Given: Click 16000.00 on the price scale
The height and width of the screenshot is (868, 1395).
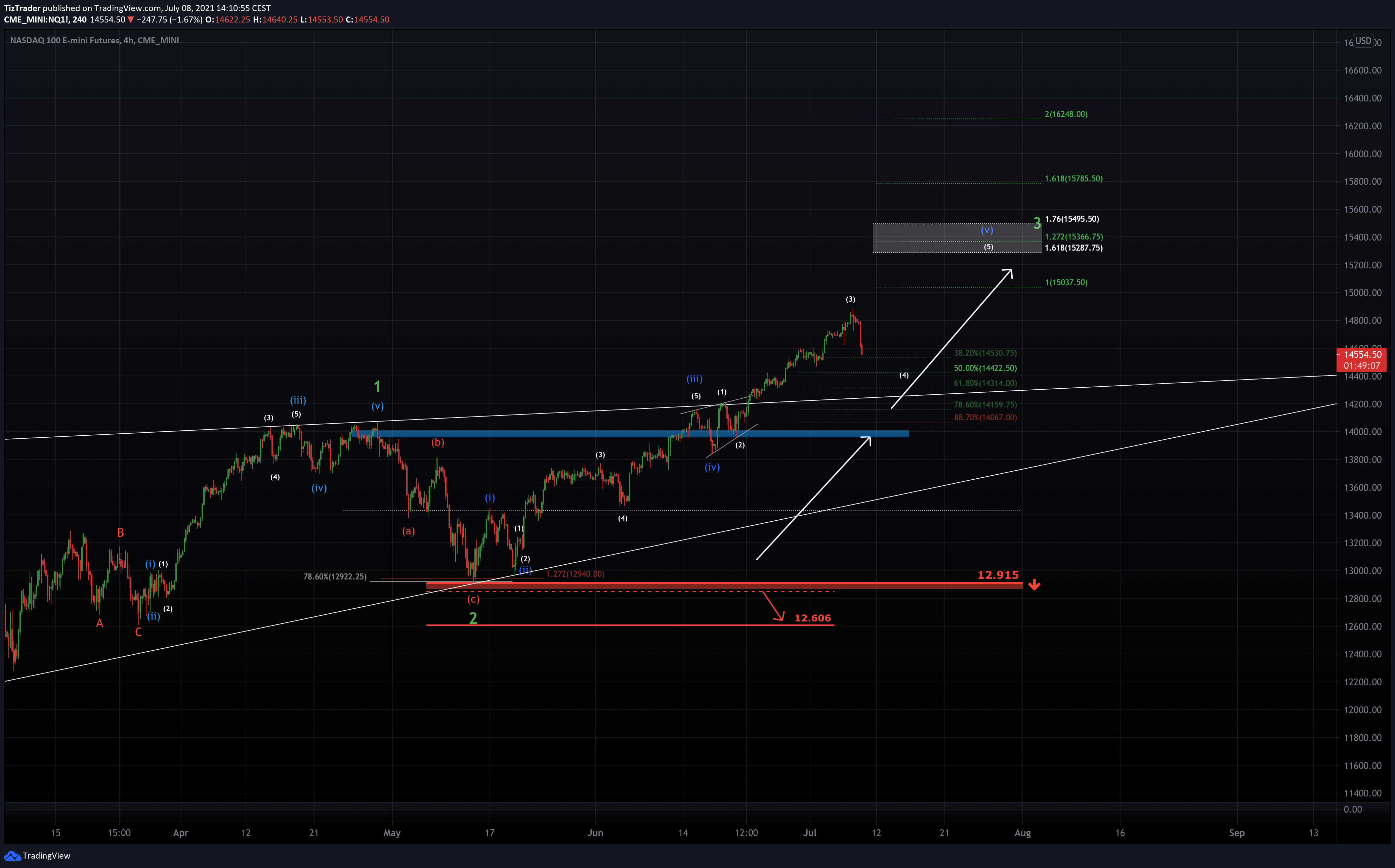Looking at the screenshot, I should [x=1362, y=154].
